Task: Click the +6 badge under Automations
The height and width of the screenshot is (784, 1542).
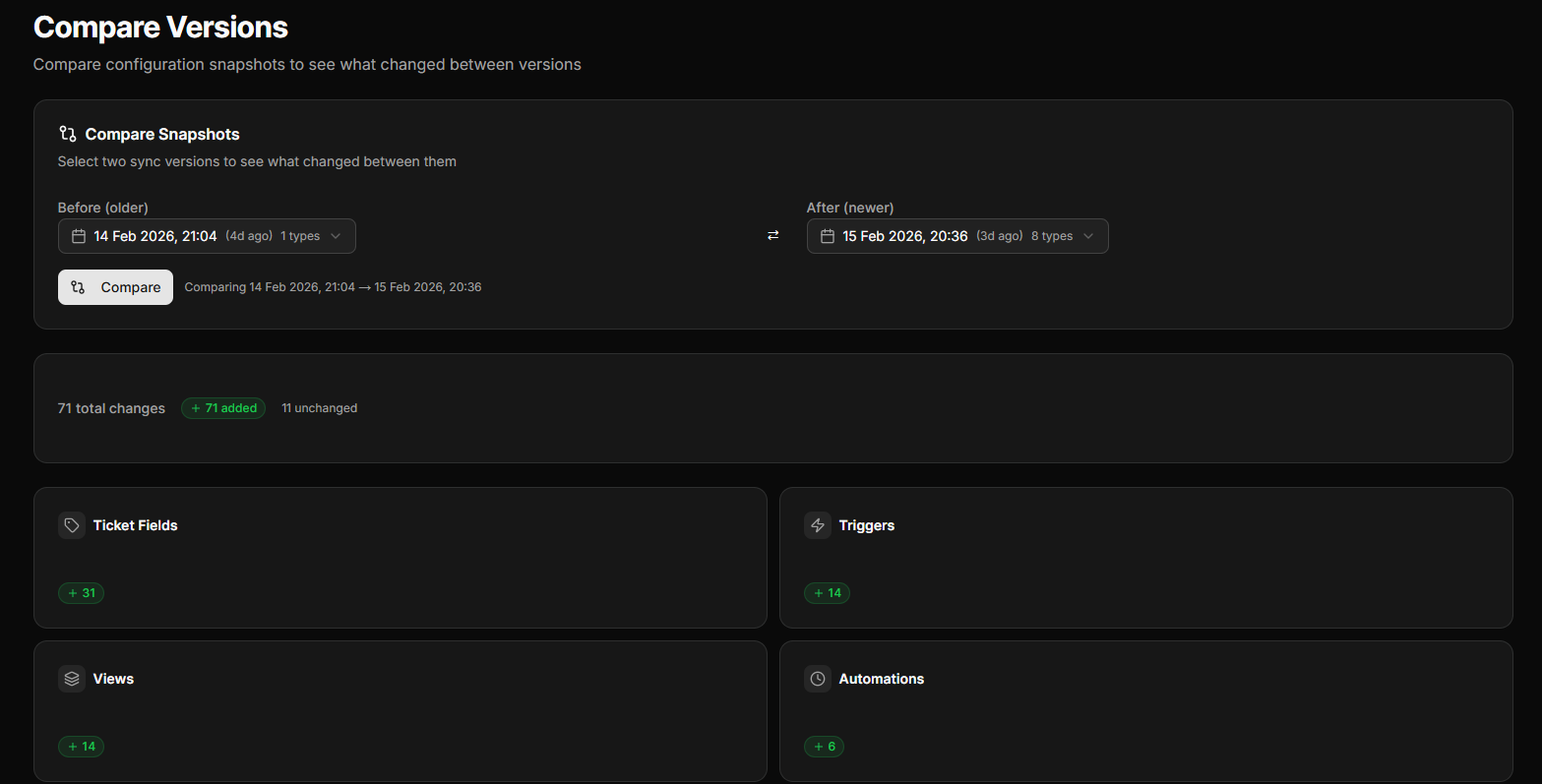Action: pos(824,746)
